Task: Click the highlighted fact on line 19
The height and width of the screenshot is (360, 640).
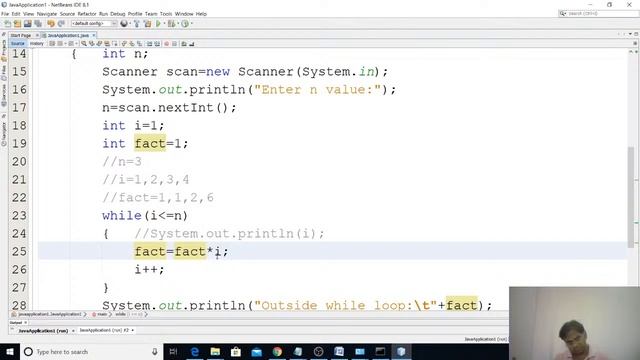Action: tap(150, 144)
